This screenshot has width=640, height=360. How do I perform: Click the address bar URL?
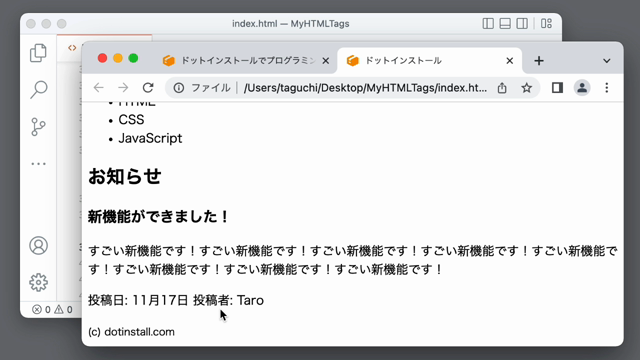(365, 88)
